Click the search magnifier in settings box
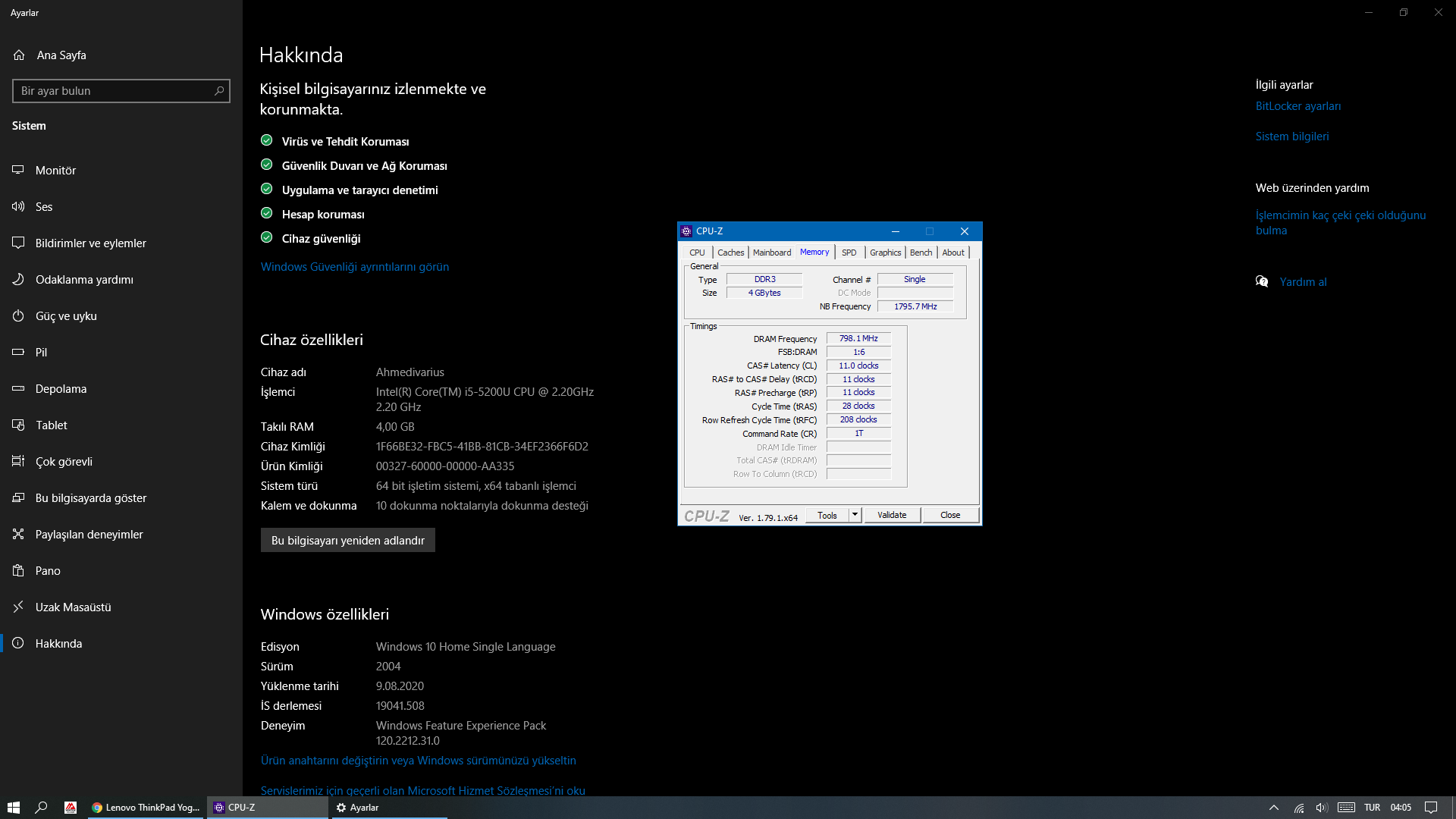 click(219, 91)
